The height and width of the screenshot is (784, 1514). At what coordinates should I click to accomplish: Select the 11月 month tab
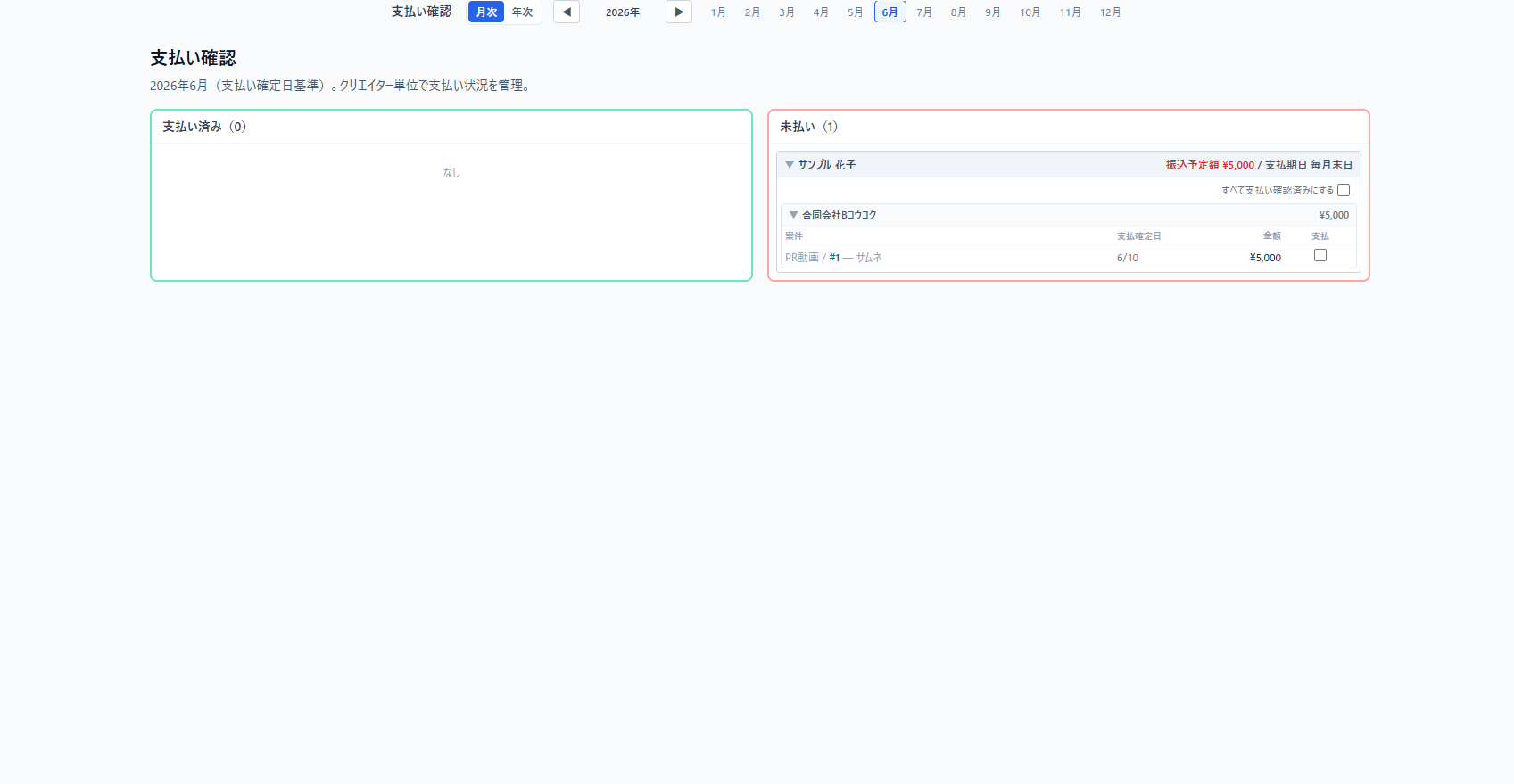1070,12
